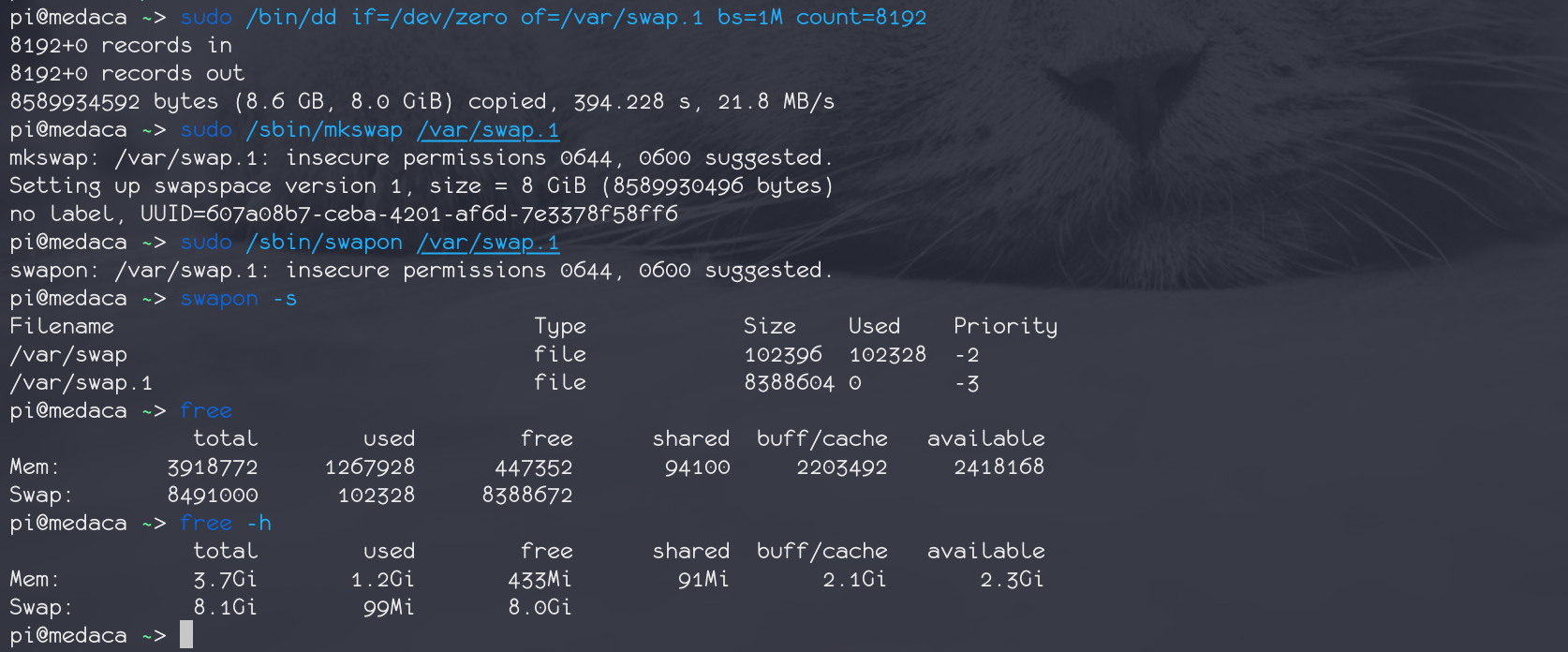Click the of=/var/swap.1 argument in dd command
Viewport: 1568px width, 652px height.
point(612,18)
